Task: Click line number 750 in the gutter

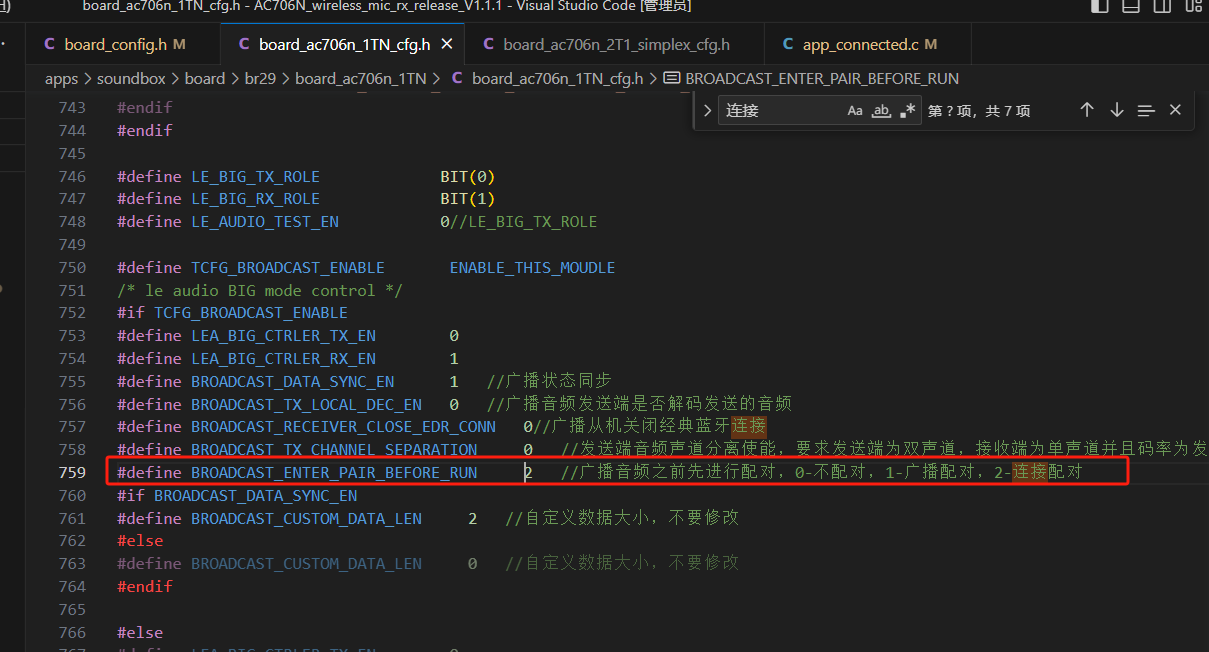Action: pos(72,267)
